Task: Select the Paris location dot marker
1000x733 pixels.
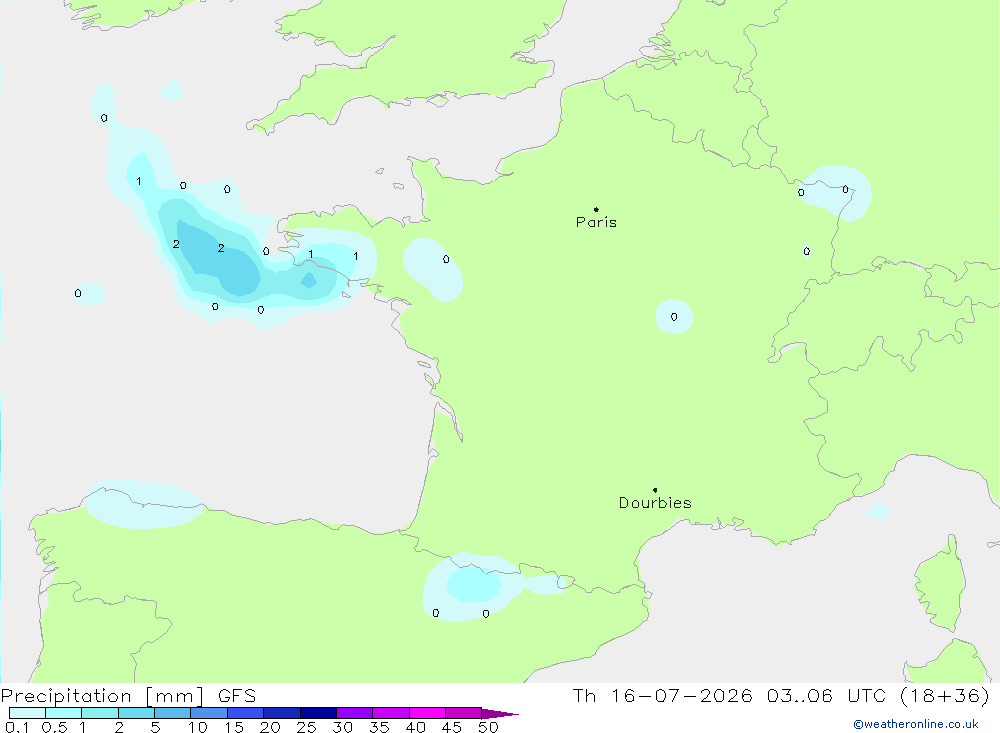Action: point(596,209)
